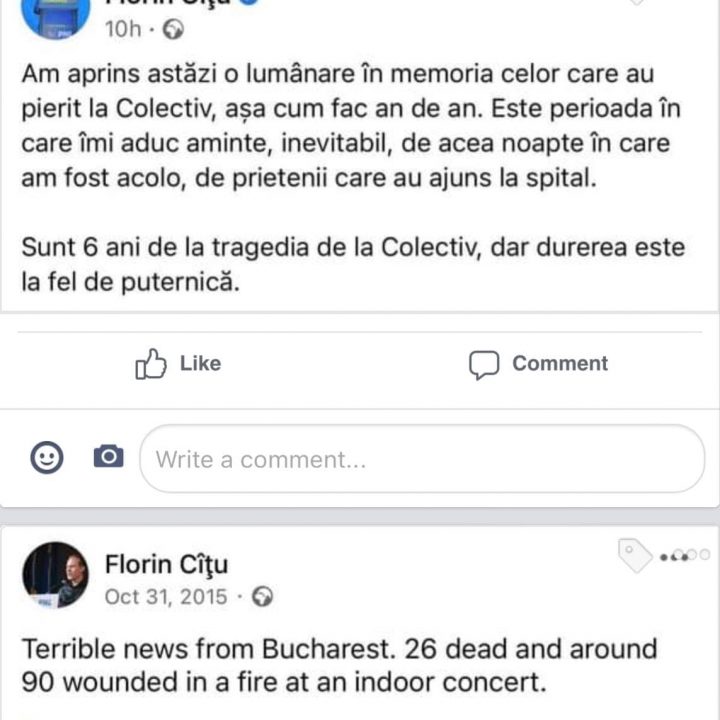Click the Like thumbs-up icon

click(x=150, y=365)
